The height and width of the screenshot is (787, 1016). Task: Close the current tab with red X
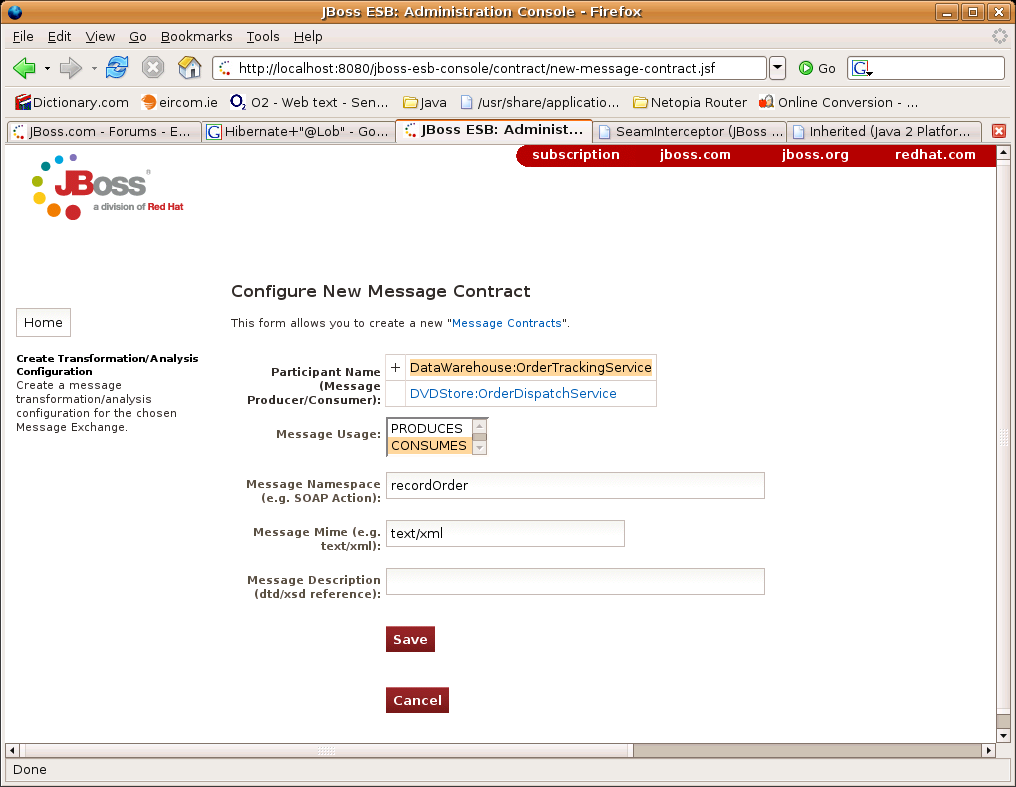coord(999,131)
